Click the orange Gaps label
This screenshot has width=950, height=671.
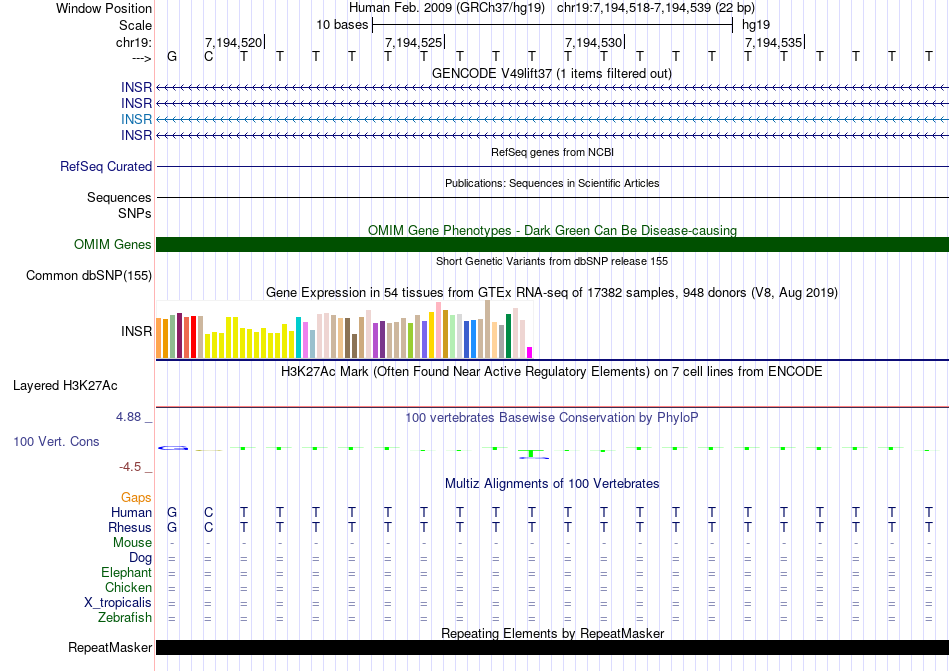[x=136, y=497]
